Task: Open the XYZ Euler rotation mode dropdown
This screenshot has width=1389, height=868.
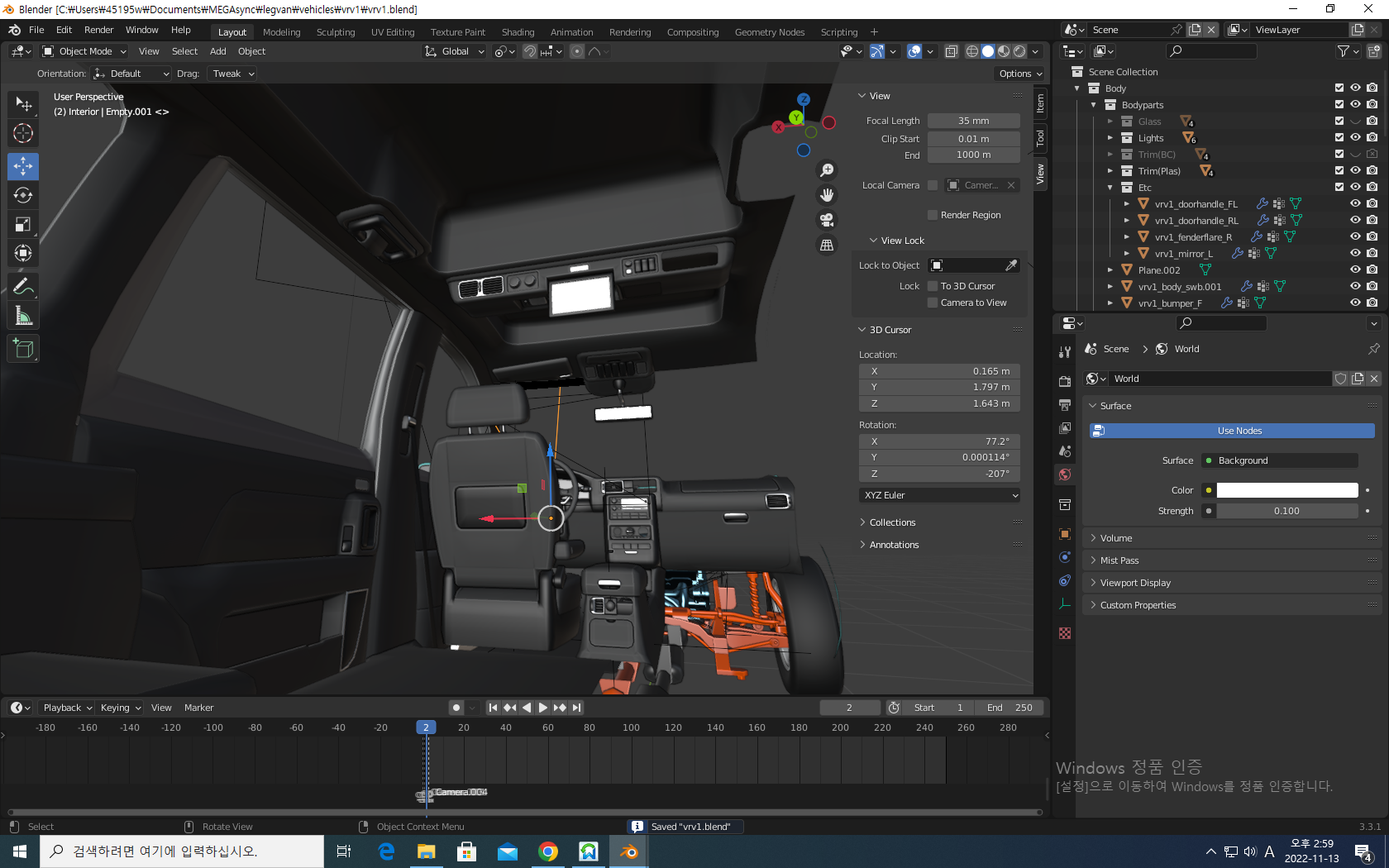Action: point(939,495)
